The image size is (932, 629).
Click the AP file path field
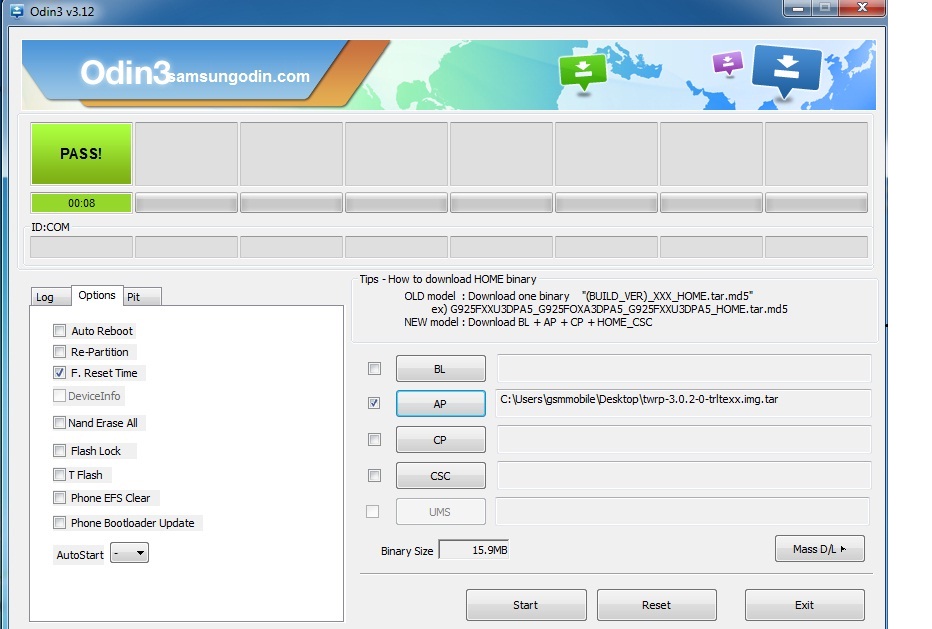click(684, 403)
